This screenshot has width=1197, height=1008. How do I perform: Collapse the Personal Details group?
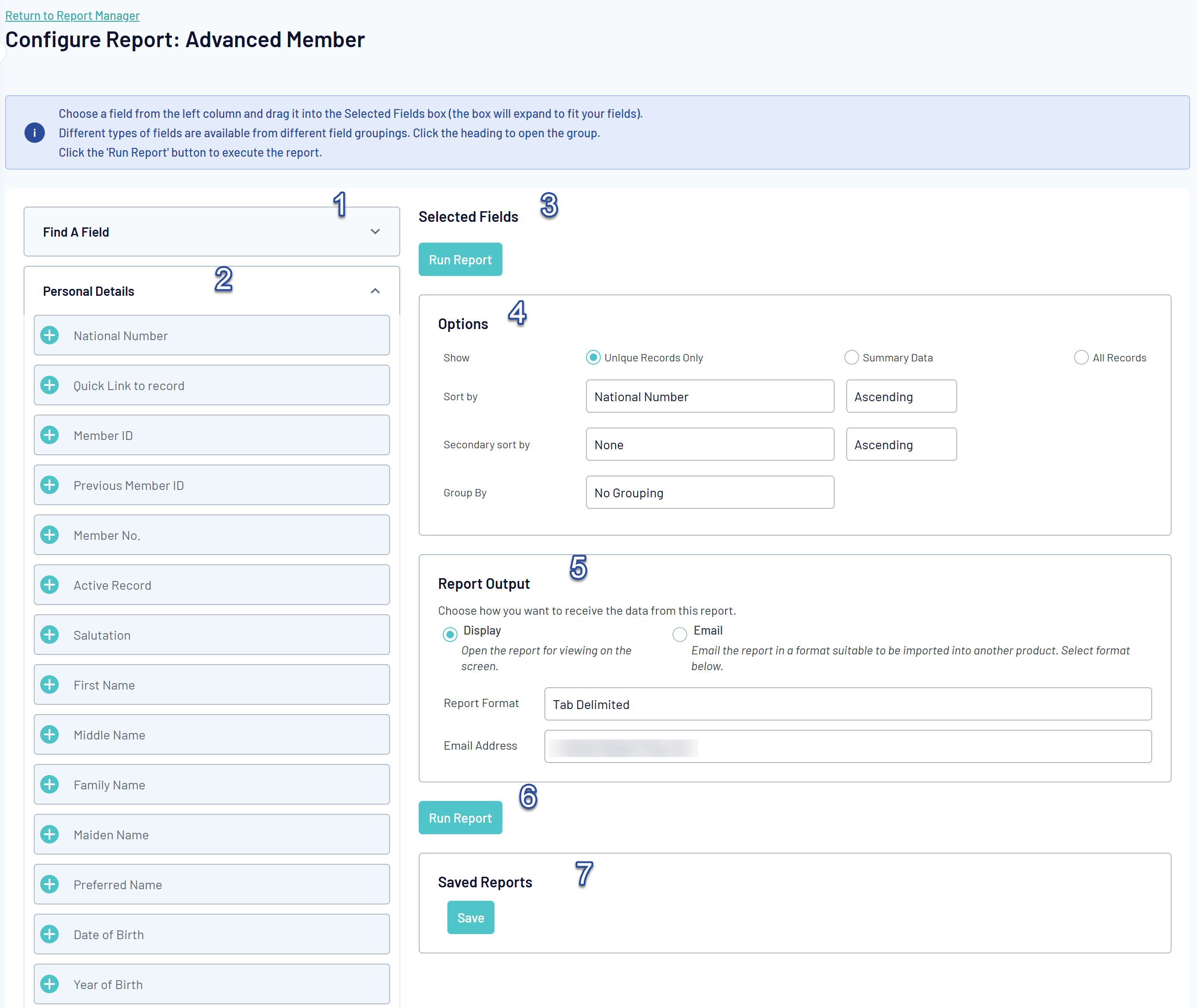pos(375,291)
